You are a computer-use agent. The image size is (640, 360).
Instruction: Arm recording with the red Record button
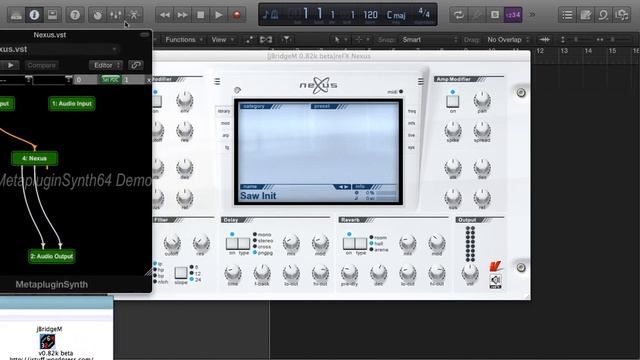click(x=236, y=15)
